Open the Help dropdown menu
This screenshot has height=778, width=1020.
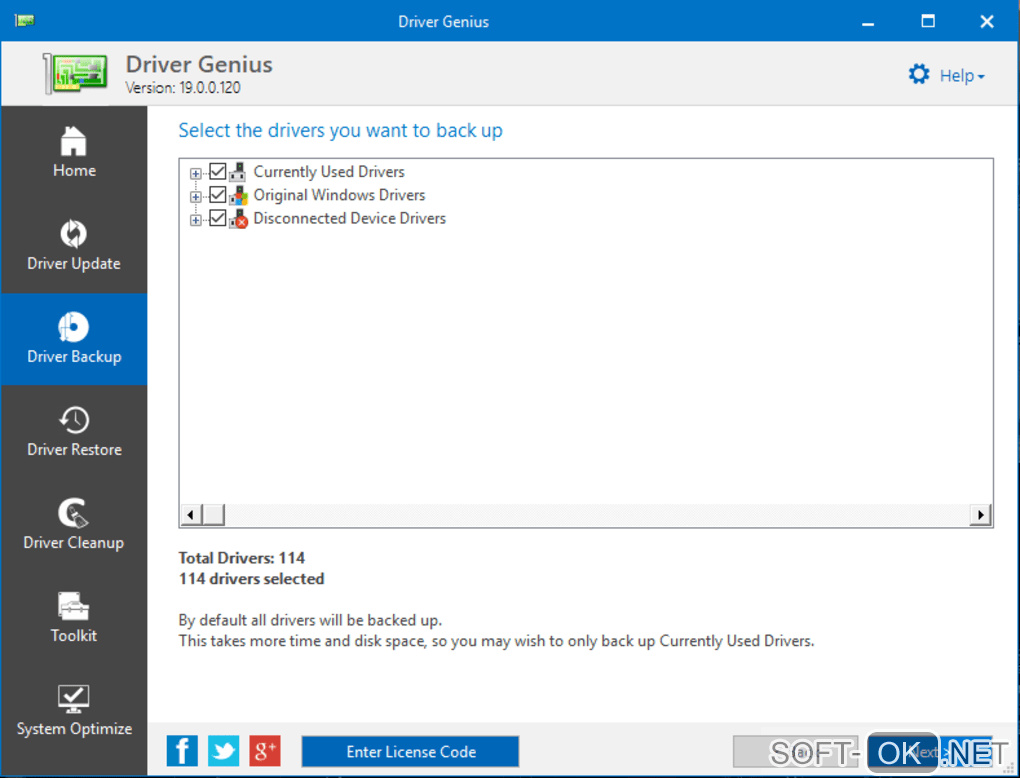(x=961, y=75)
